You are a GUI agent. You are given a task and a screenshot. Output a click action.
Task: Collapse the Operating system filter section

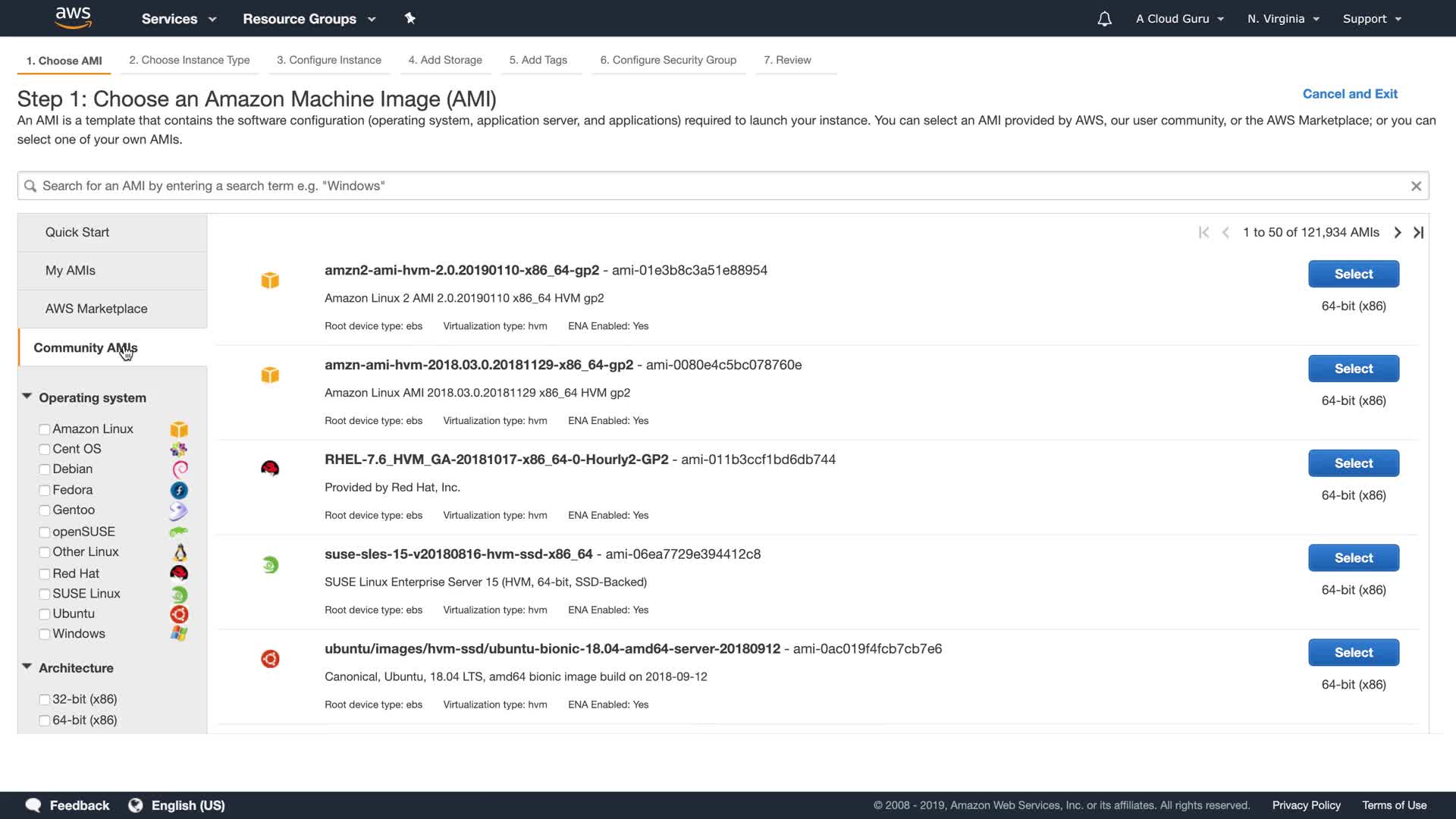coord(27,397)
